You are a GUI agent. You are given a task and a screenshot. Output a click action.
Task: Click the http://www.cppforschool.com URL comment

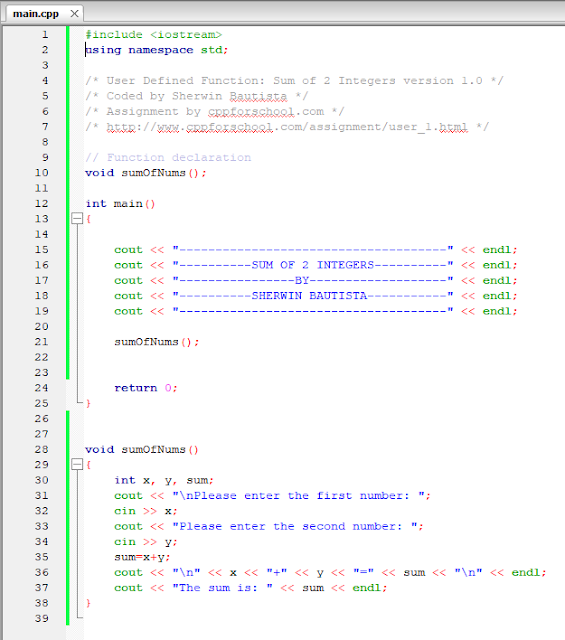coord(287,127)
